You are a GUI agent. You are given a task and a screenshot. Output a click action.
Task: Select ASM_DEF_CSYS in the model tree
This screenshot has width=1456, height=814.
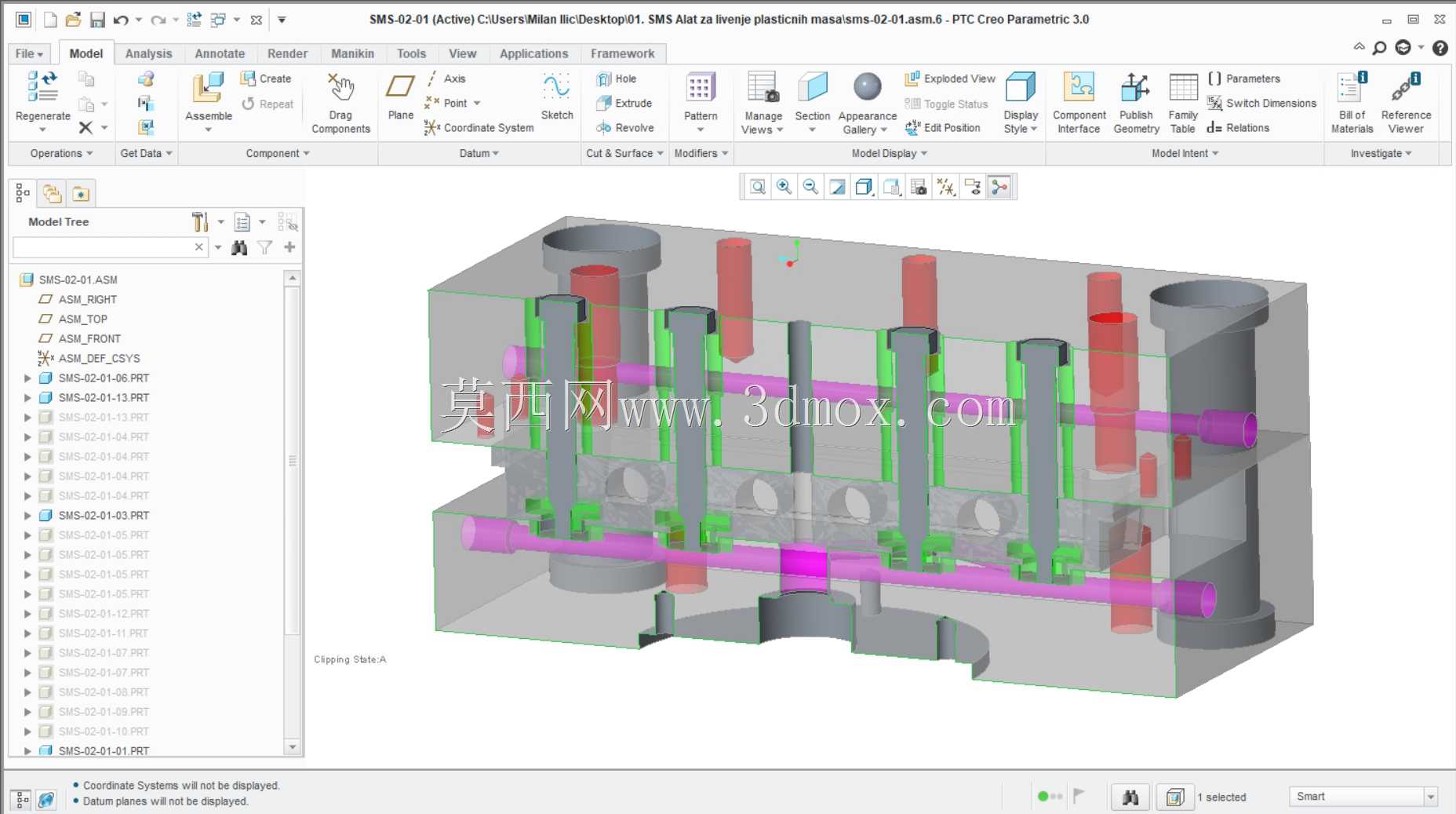point(99,359)
